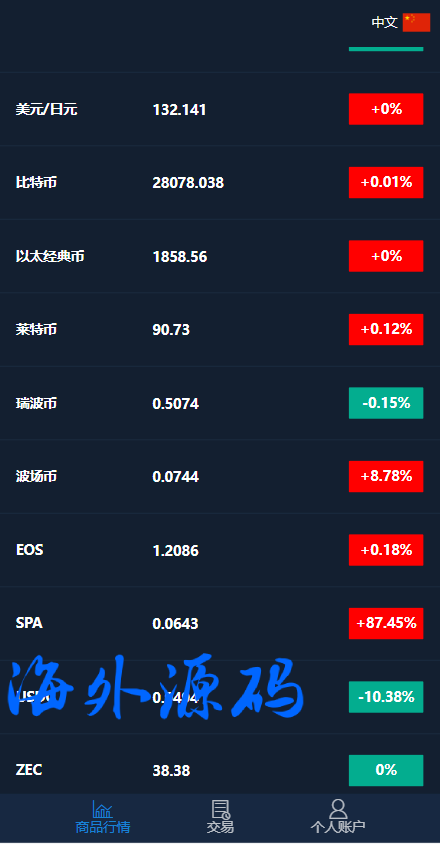The width and height of the screenshot is (440, 844).
Task: Click the 0% badge for ZEC
Action: [386, 770]
